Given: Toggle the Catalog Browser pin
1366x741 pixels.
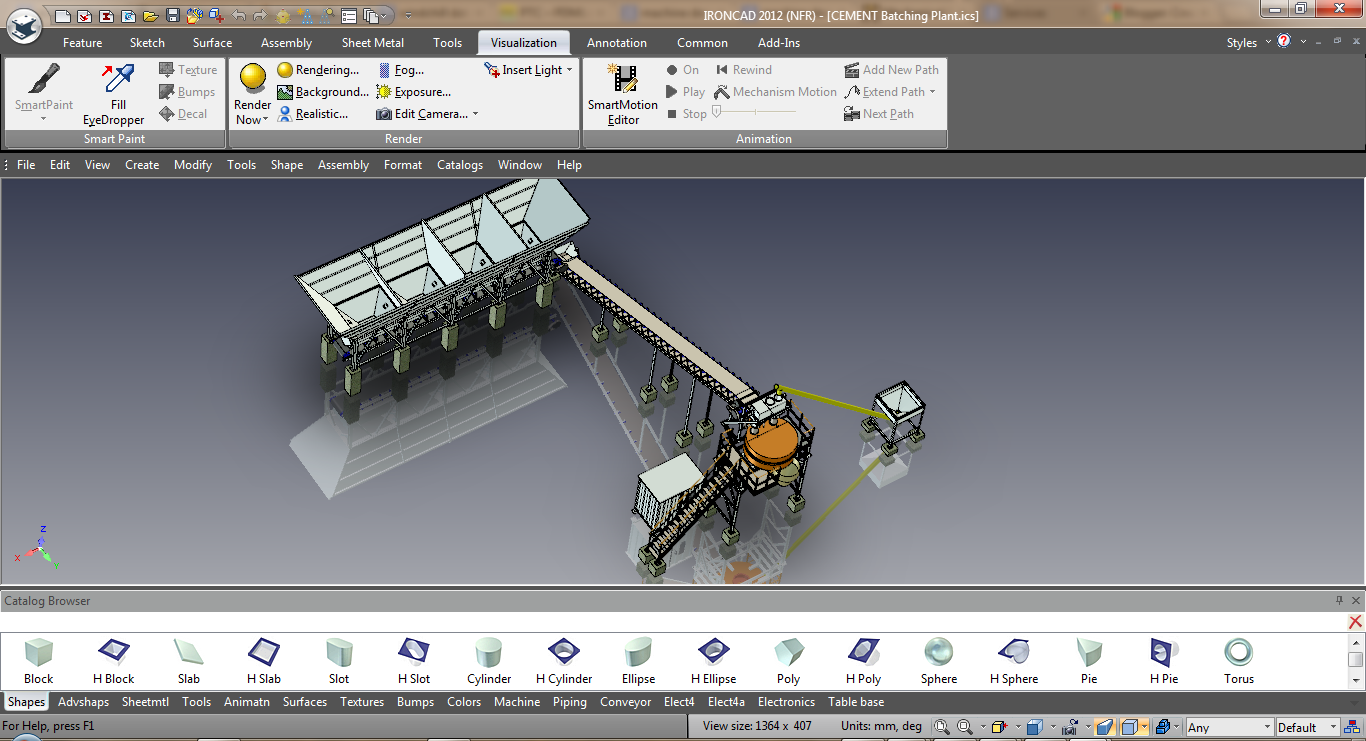Looking at the screenshot, I should [1338, 600].
